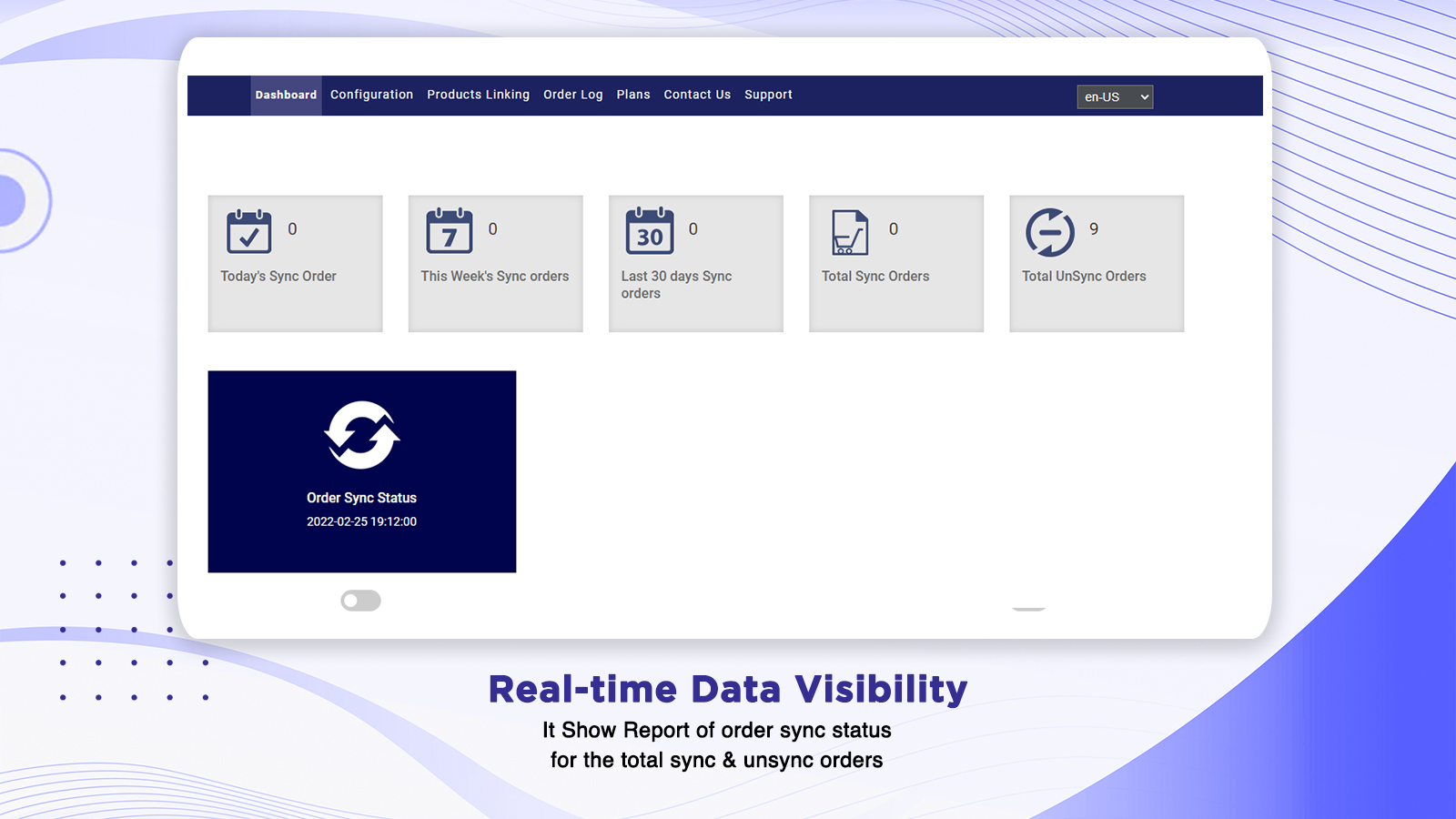Screen dimensions: 1456x819
Task: Click the Contact Us link
Action: click(696, 95)
